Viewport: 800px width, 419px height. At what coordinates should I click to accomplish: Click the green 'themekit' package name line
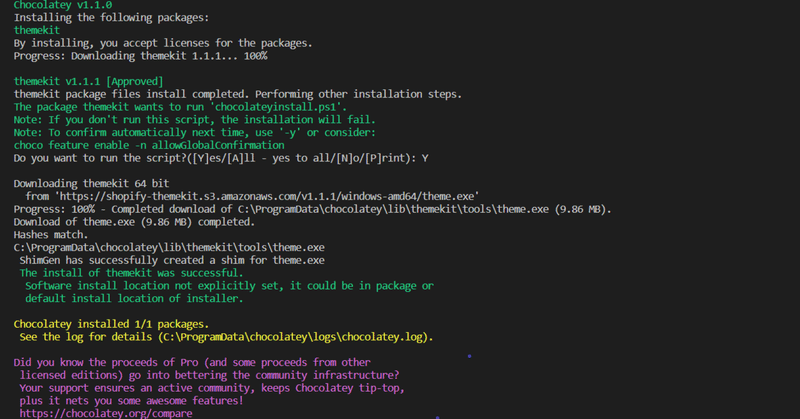[x=37, y=30]
